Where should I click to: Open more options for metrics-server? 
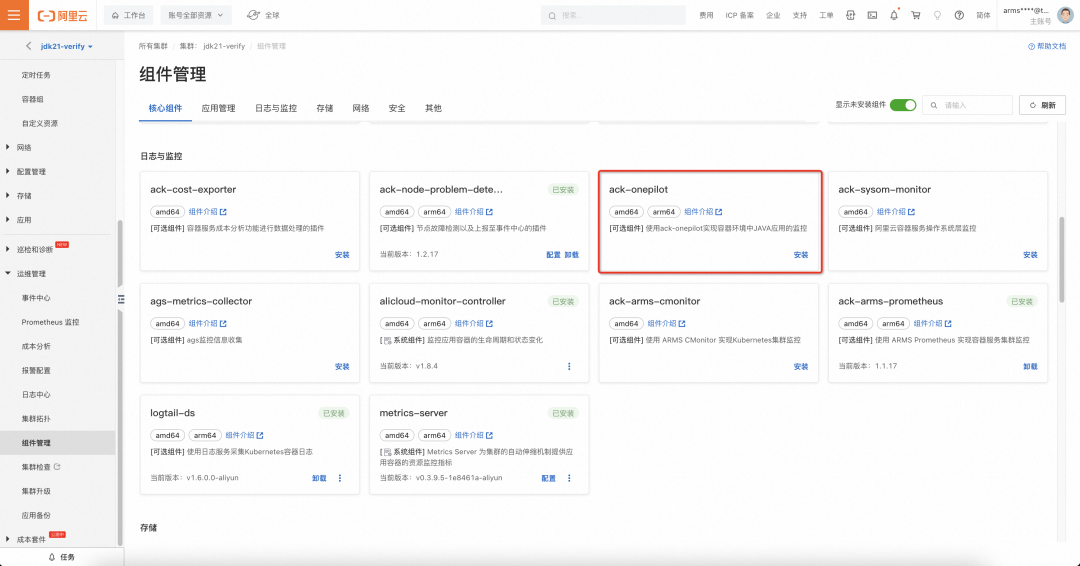click(569, 478)
